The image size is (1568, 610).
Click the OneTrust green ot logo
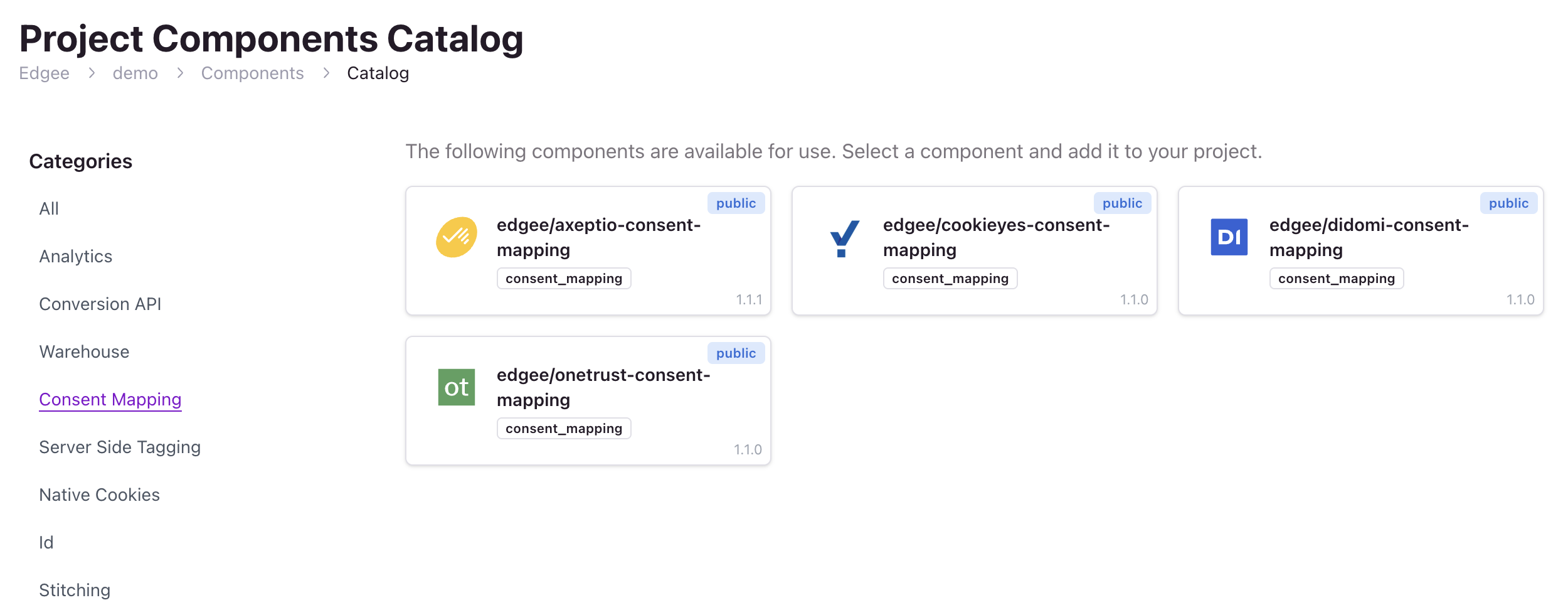[457, 387]
